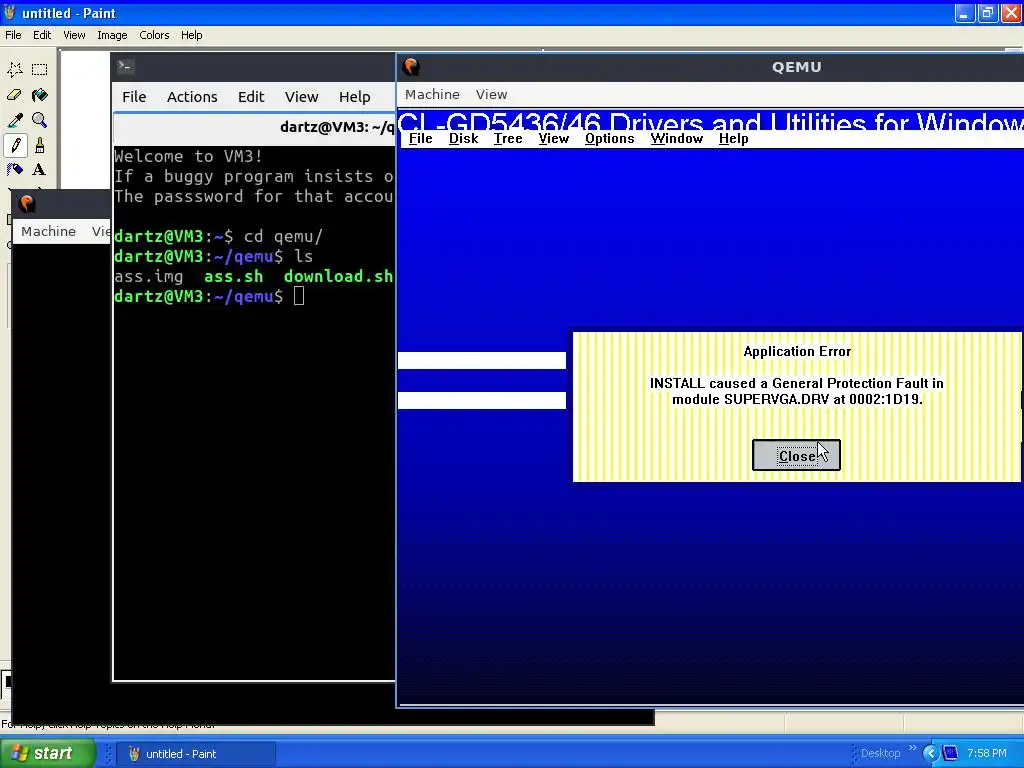Screen dimensions: 1024x768
Task: Click the 'download.sh' file name in terminal
Action: click(338, 276)
